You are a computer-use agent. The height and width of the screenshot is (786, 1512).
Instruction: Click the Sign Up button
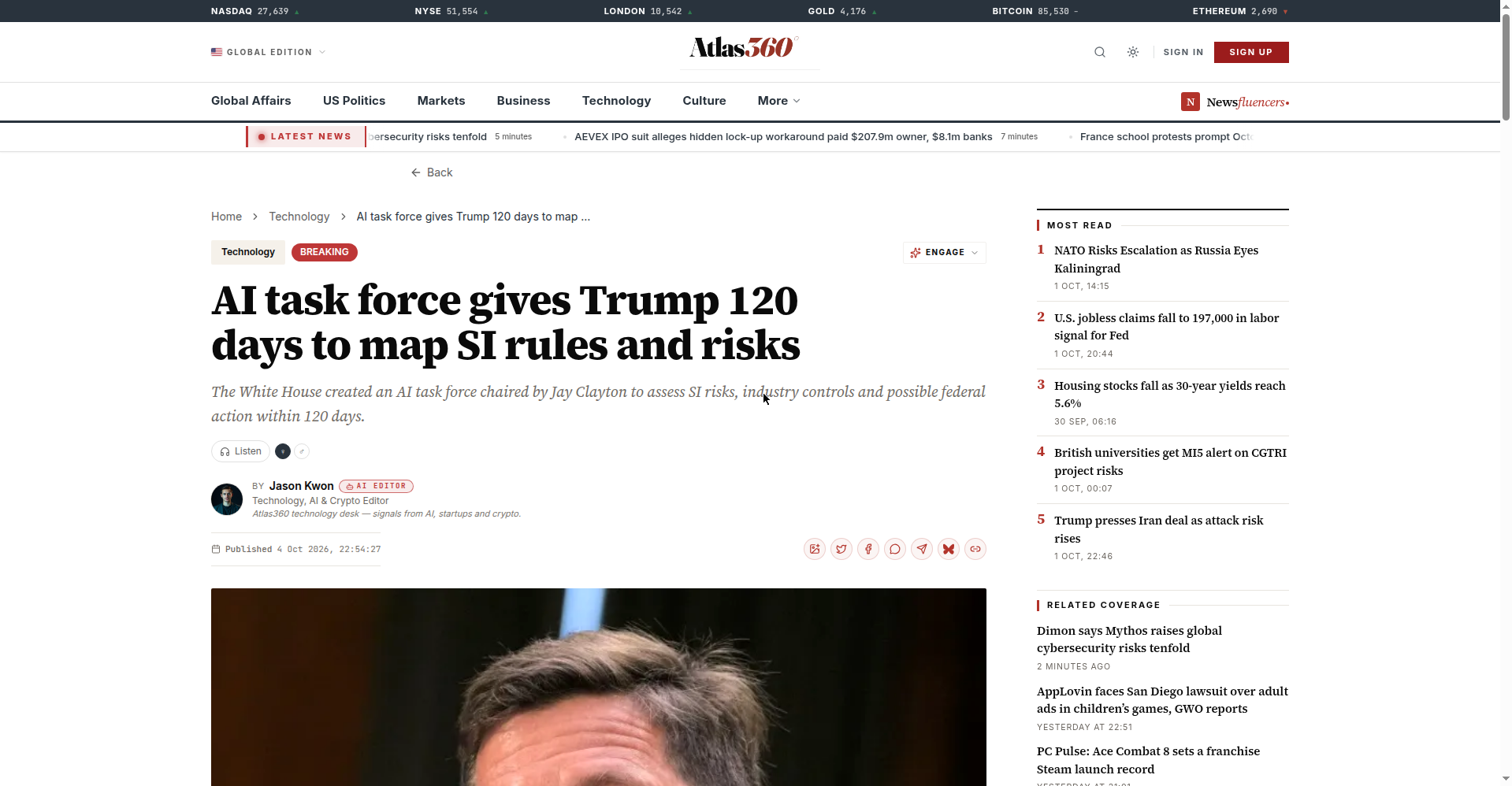tap(1251, 52)
